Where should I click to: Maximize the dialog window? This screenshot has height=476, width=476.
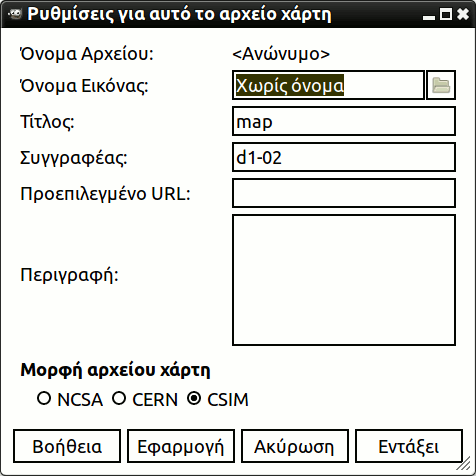point(446,14)
